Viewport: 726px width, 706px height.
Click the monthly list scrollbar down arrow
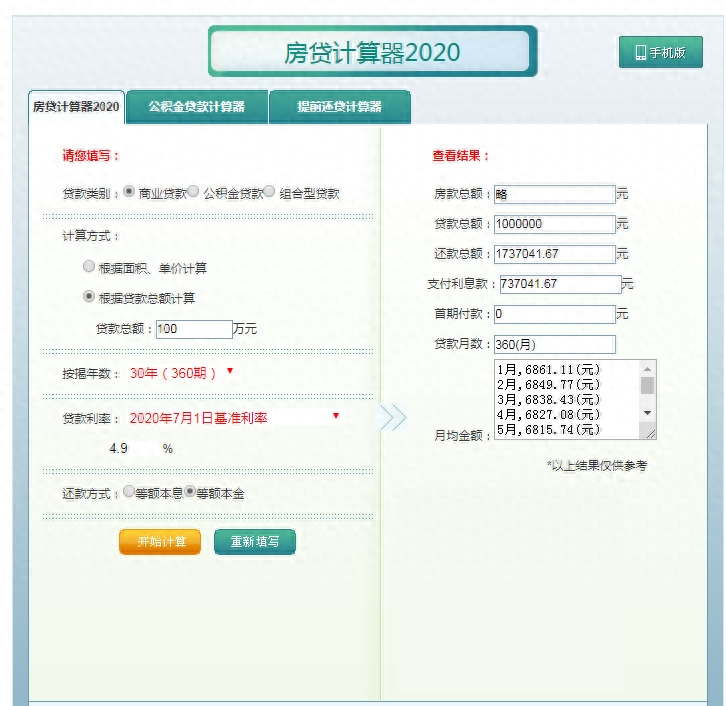(x=647, y=413)
